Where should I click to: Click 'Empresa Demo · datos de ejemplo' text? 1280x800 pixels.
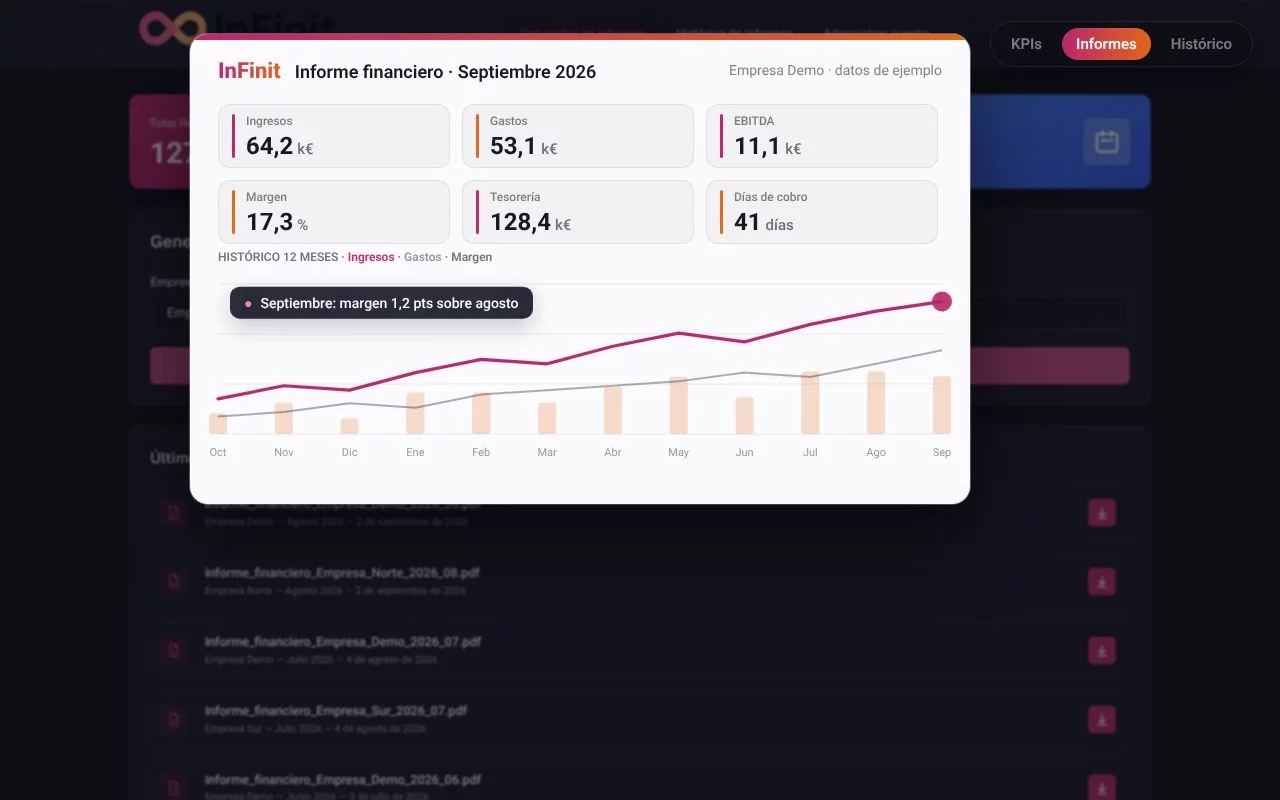[835, 71]
